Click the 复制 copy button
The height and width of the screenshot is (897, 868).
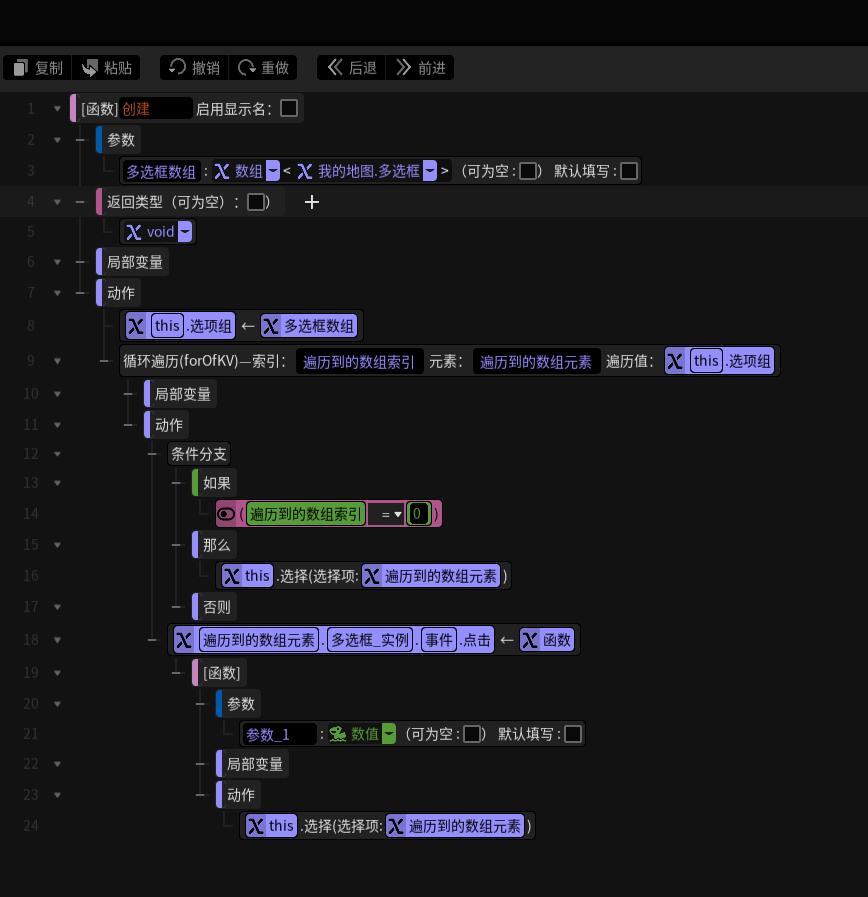pos(38,68)
